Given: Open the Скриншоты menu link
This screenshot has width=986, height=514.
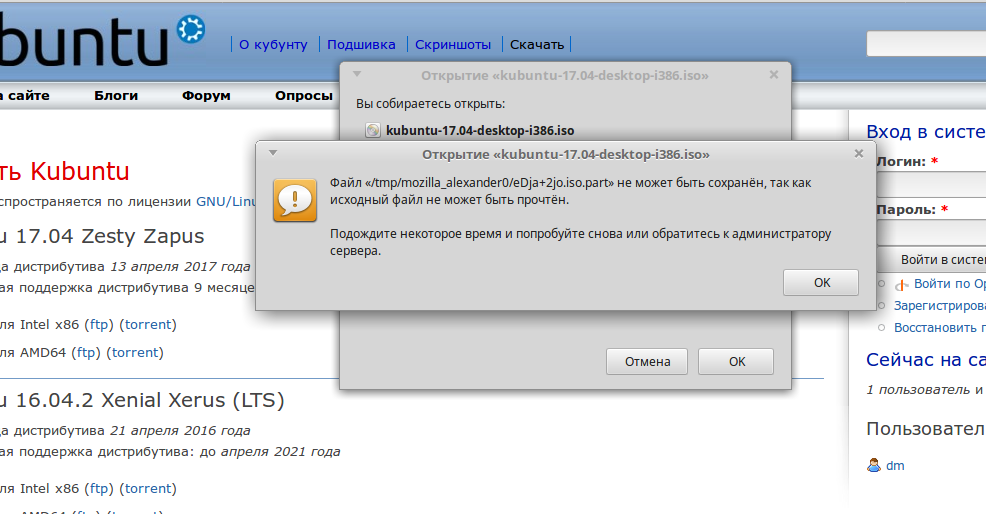Looking at the screenshot, I should (453, 45).
